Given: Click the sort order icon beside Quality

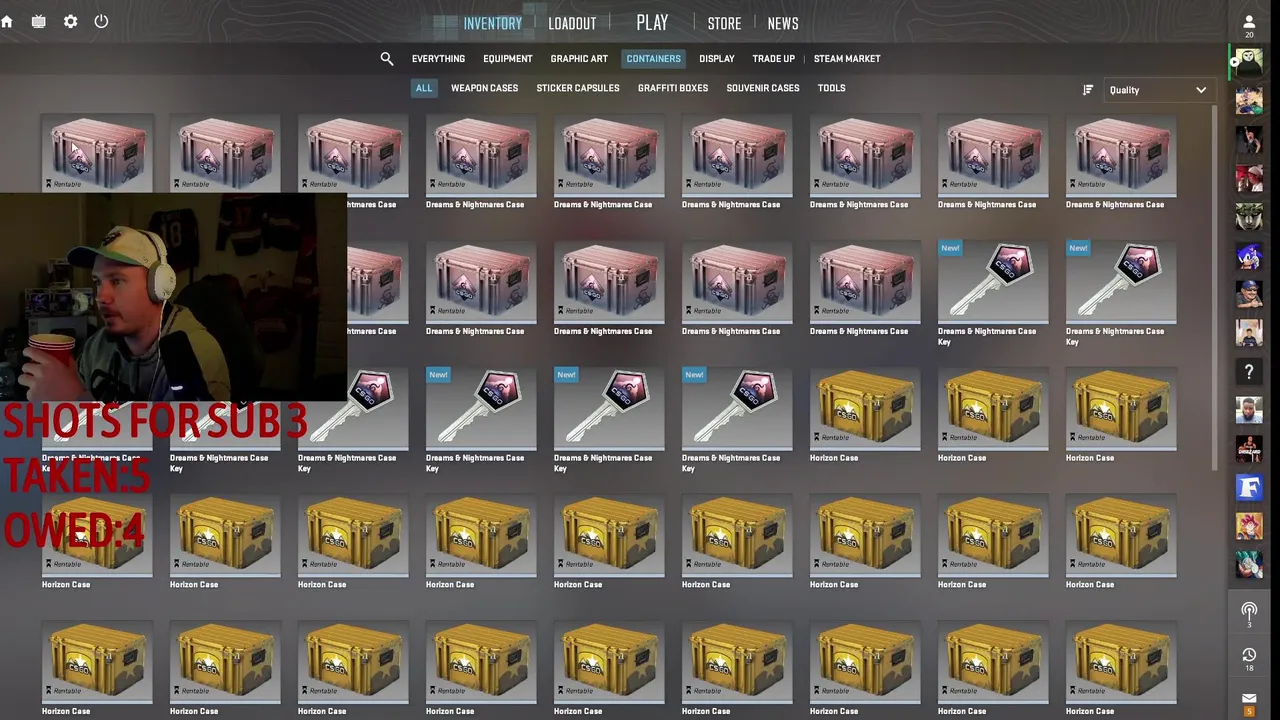Looking at the screenshot, I should 1088,90.
